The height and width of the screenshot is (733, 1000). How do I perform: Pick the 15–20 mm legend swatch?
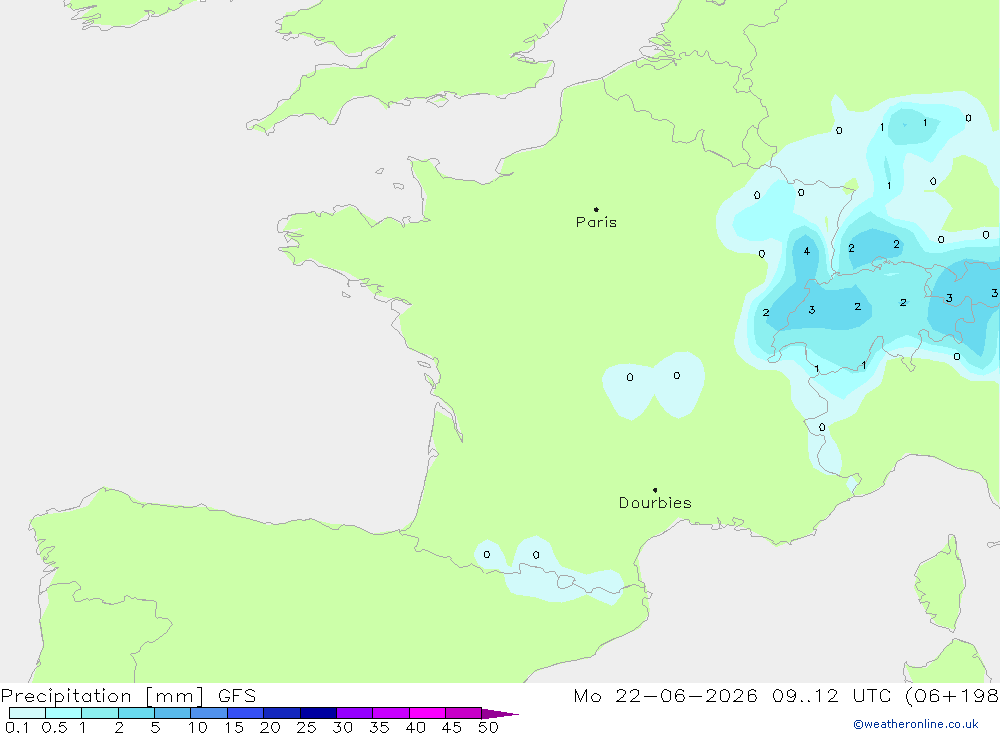click(x=245, y=713)
